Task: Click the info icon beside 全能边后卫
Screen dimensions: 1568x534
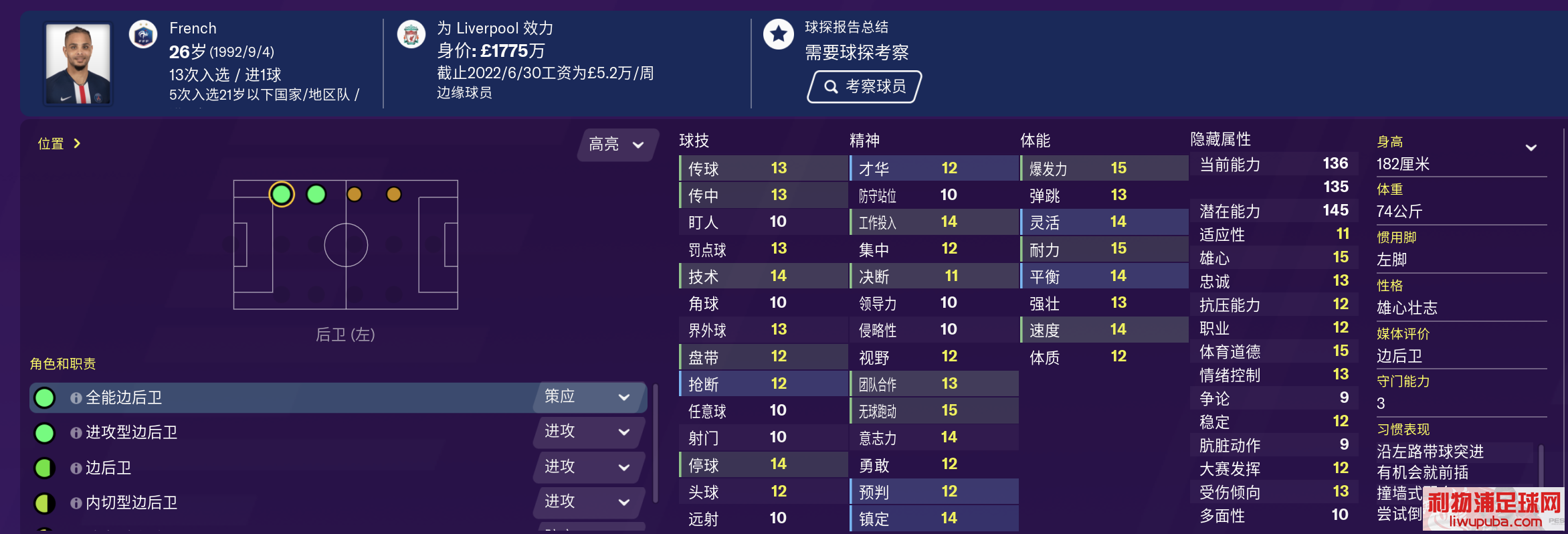Action: tap(76, 398)
